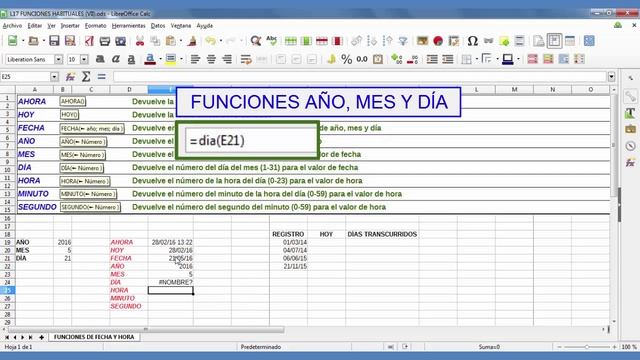Image resolution: width=640 pixels, height=360 pixels.
Task: Run the spelling check
Action: click(271, 41)
